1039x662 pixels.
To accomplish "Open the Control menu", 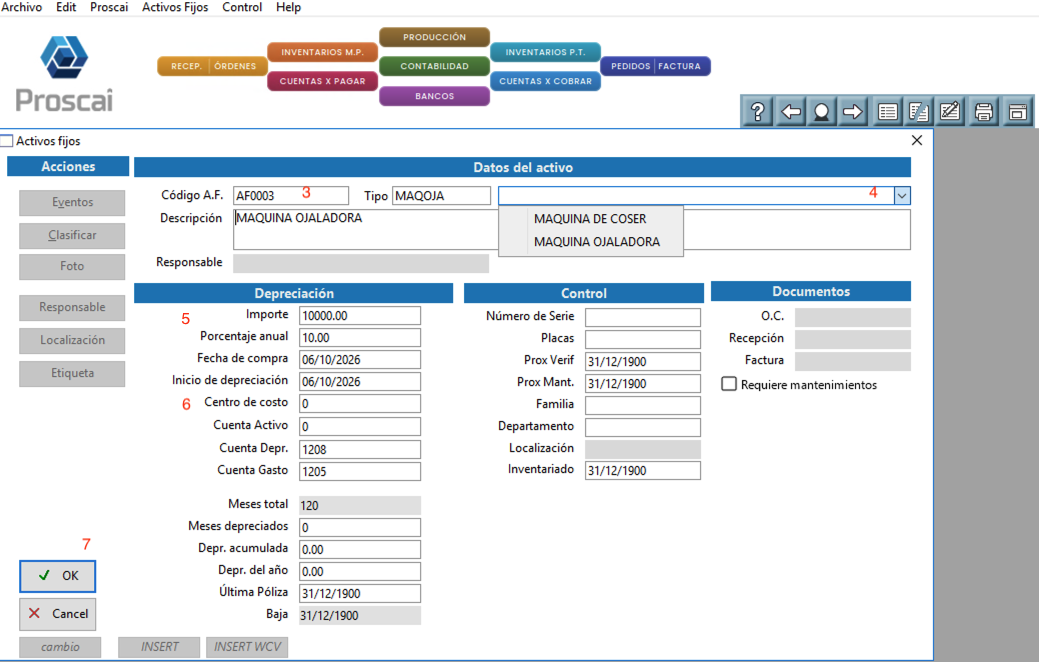I will [242, 7].
